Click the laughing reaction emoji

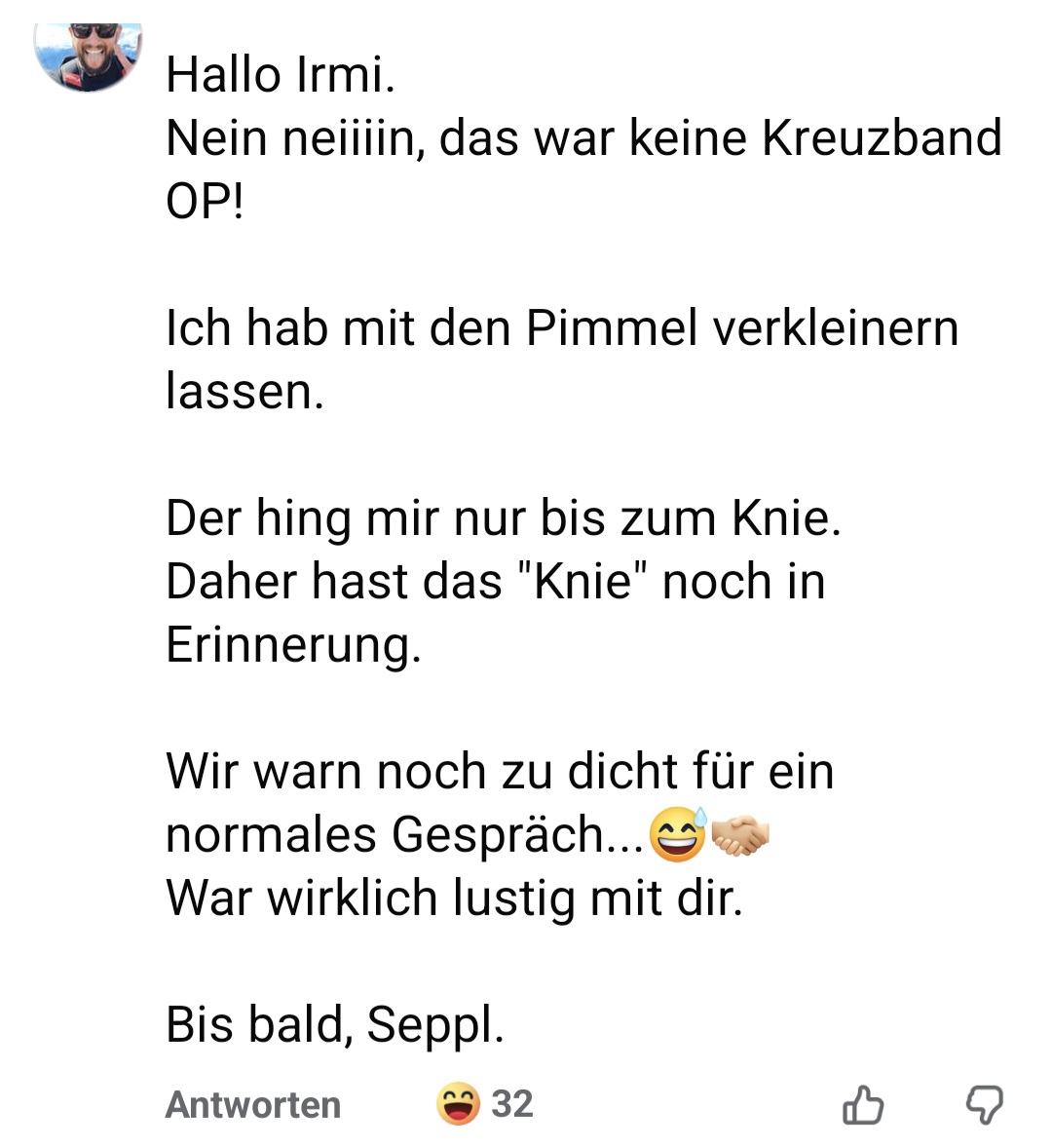pos(458,1104)
